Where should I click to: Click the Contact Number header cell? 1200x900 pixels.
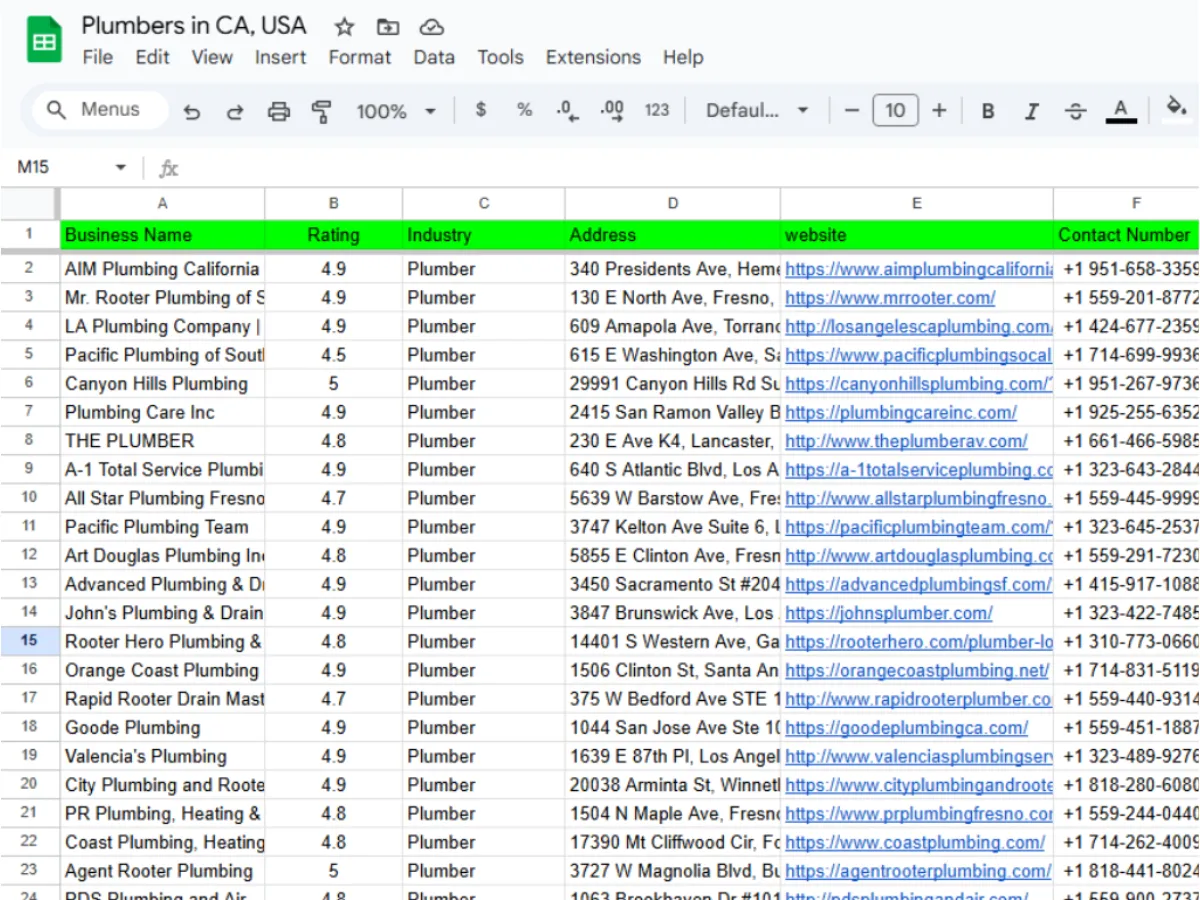coord(1127,235)
